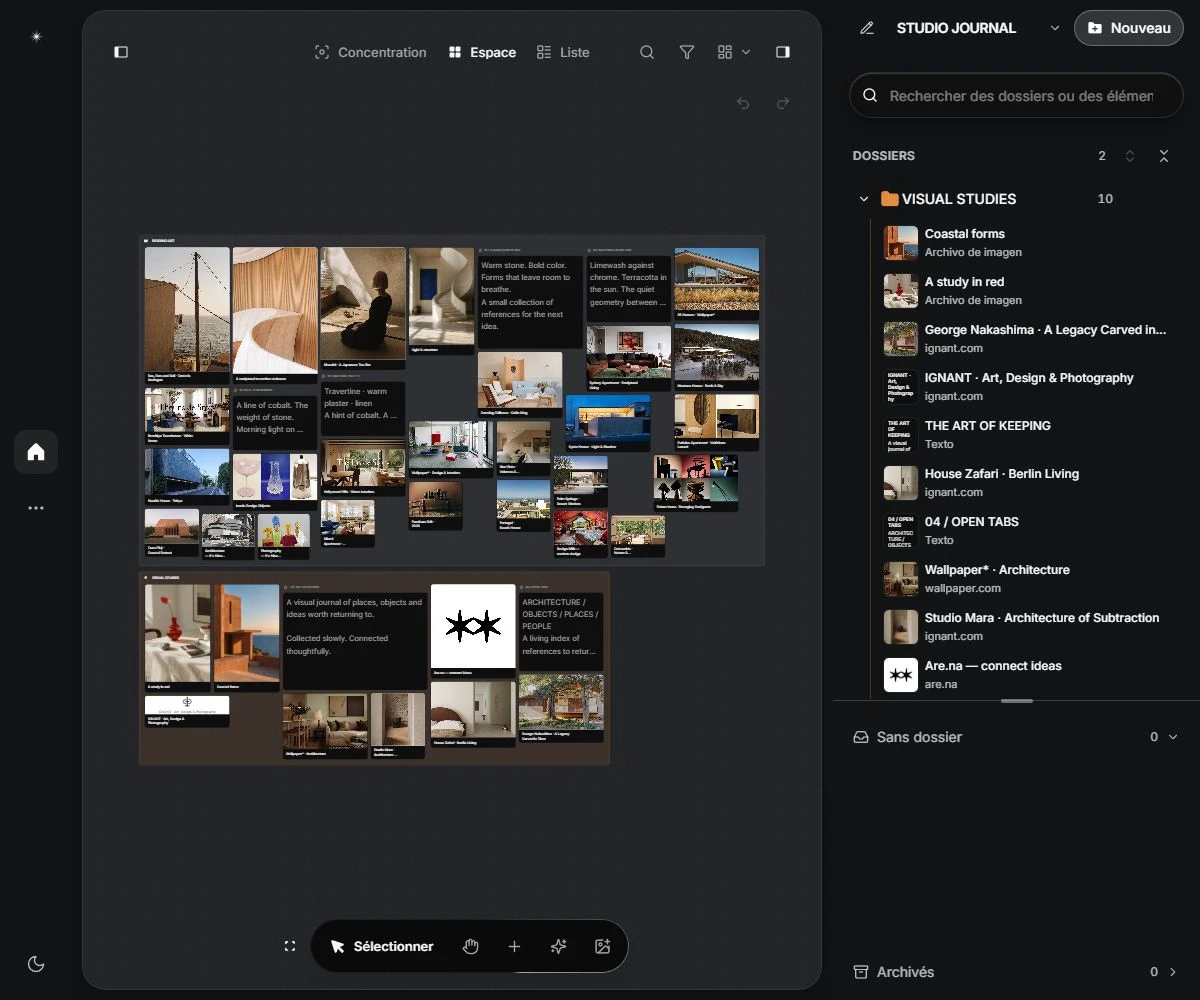This screenshot has width=1200, height=1000.
Task: Switch to the Concentration view tab
Action: (x=370, y=52)
